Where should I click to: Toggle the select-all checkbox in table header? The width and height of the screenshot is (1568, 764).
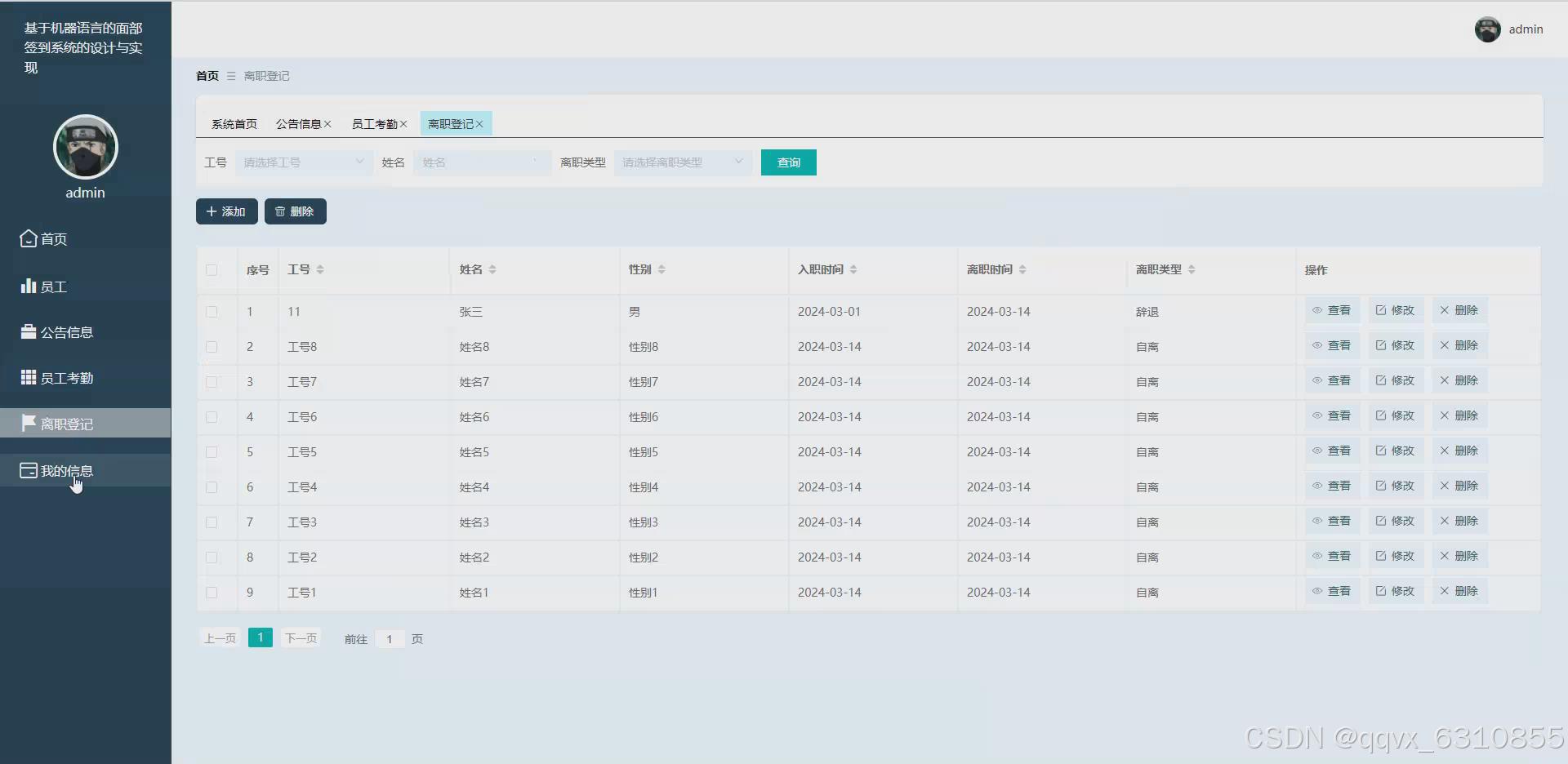(x=212, y=269)
